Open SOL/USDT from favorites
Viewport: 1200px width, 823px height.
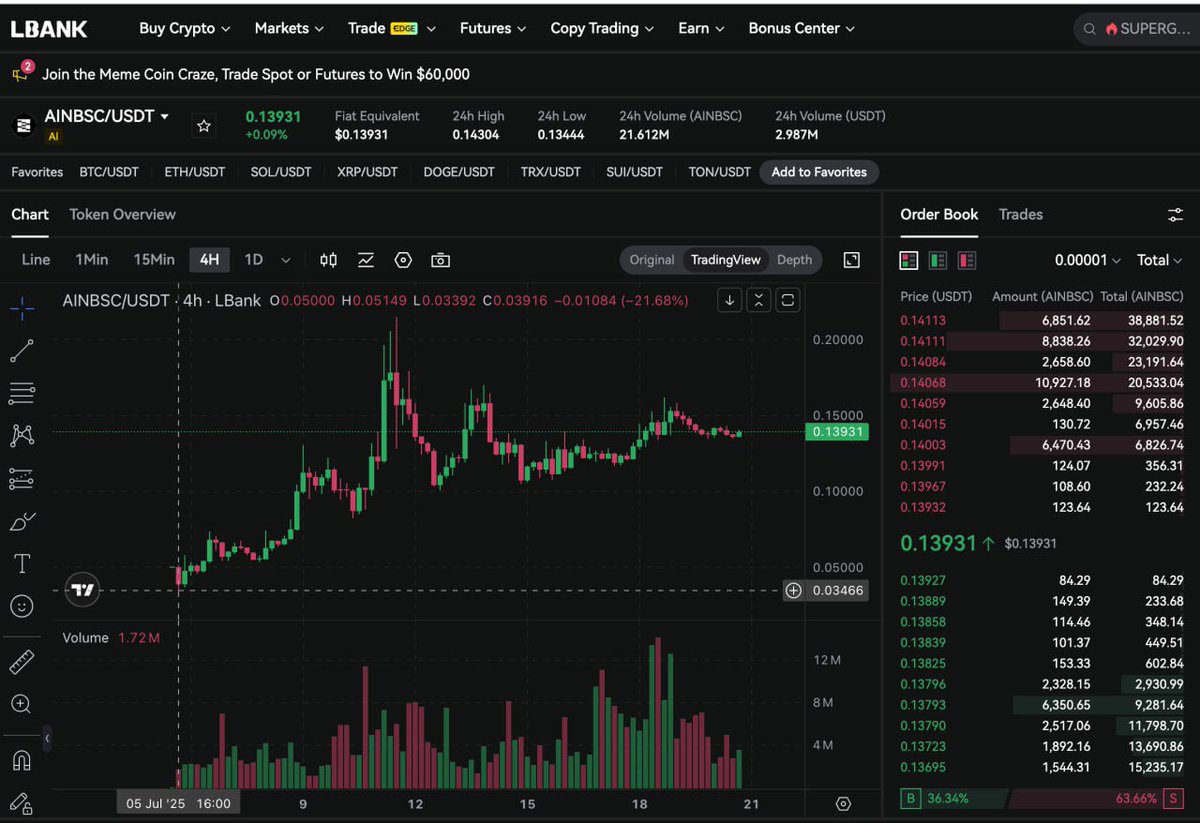(281, 172)
